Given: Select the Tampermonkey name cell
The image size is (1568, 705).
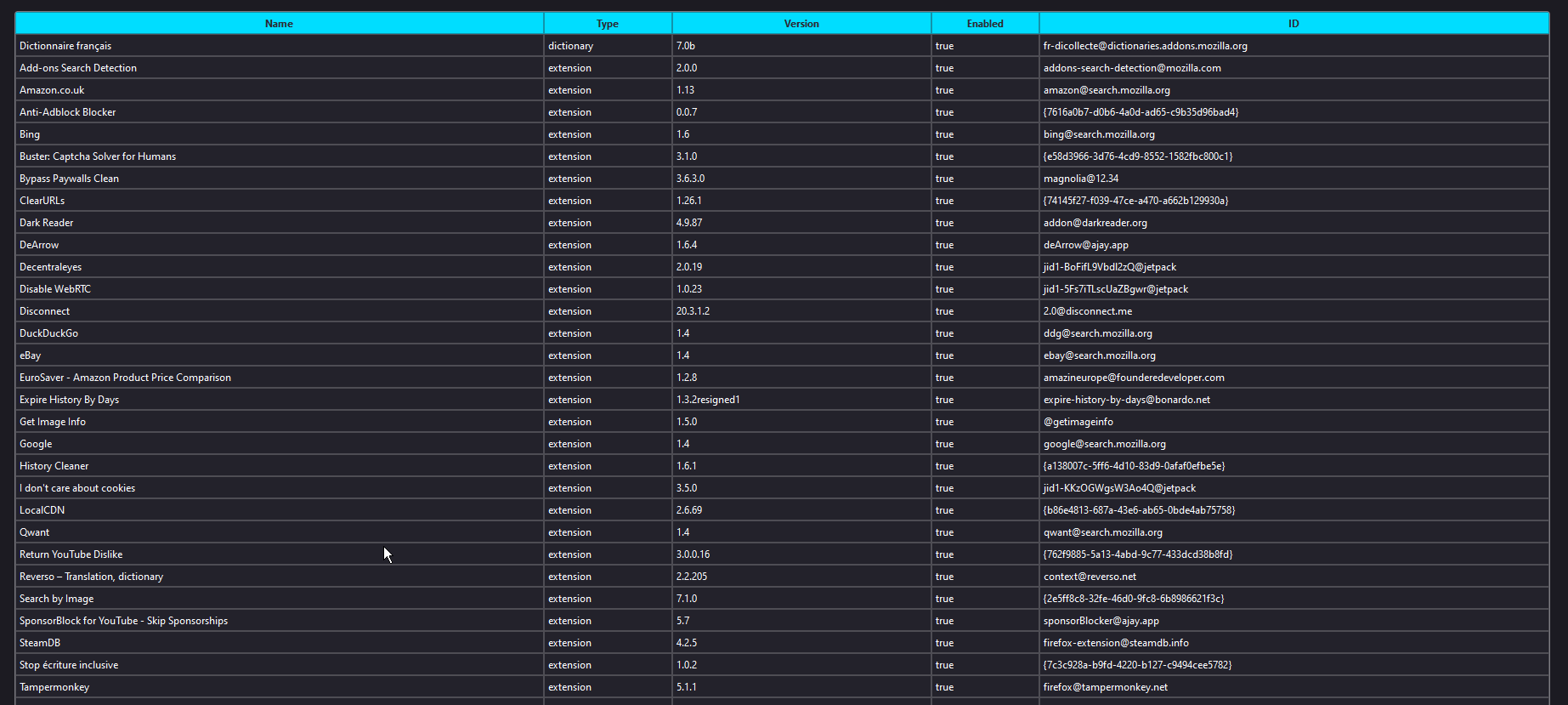Looking at the screenshot, I should [279, 687].
